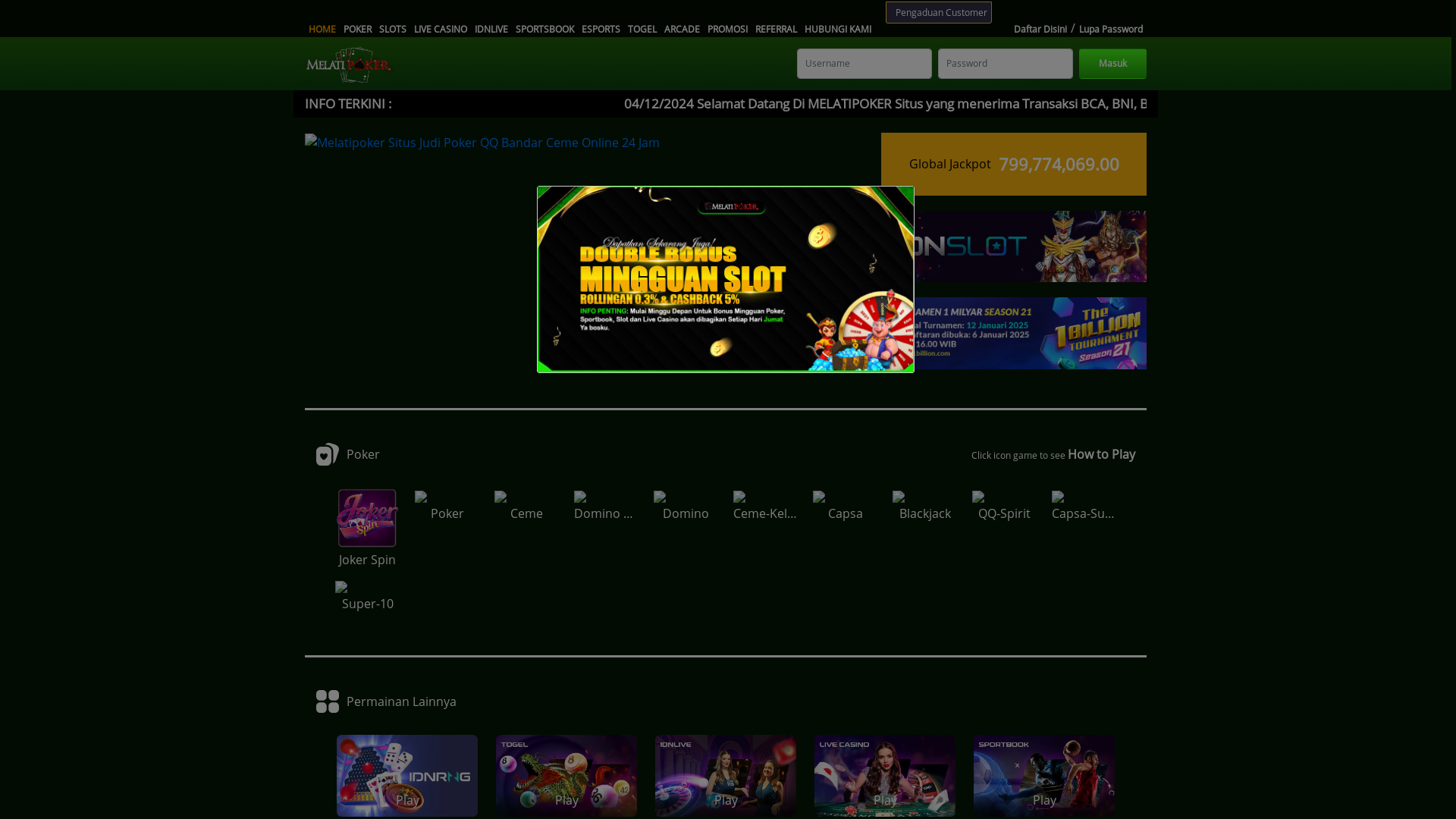Open the ARCADE menu item
The height and width of the screenshot is (819, 1456).
pyautogui.click(x=682, y=29)
